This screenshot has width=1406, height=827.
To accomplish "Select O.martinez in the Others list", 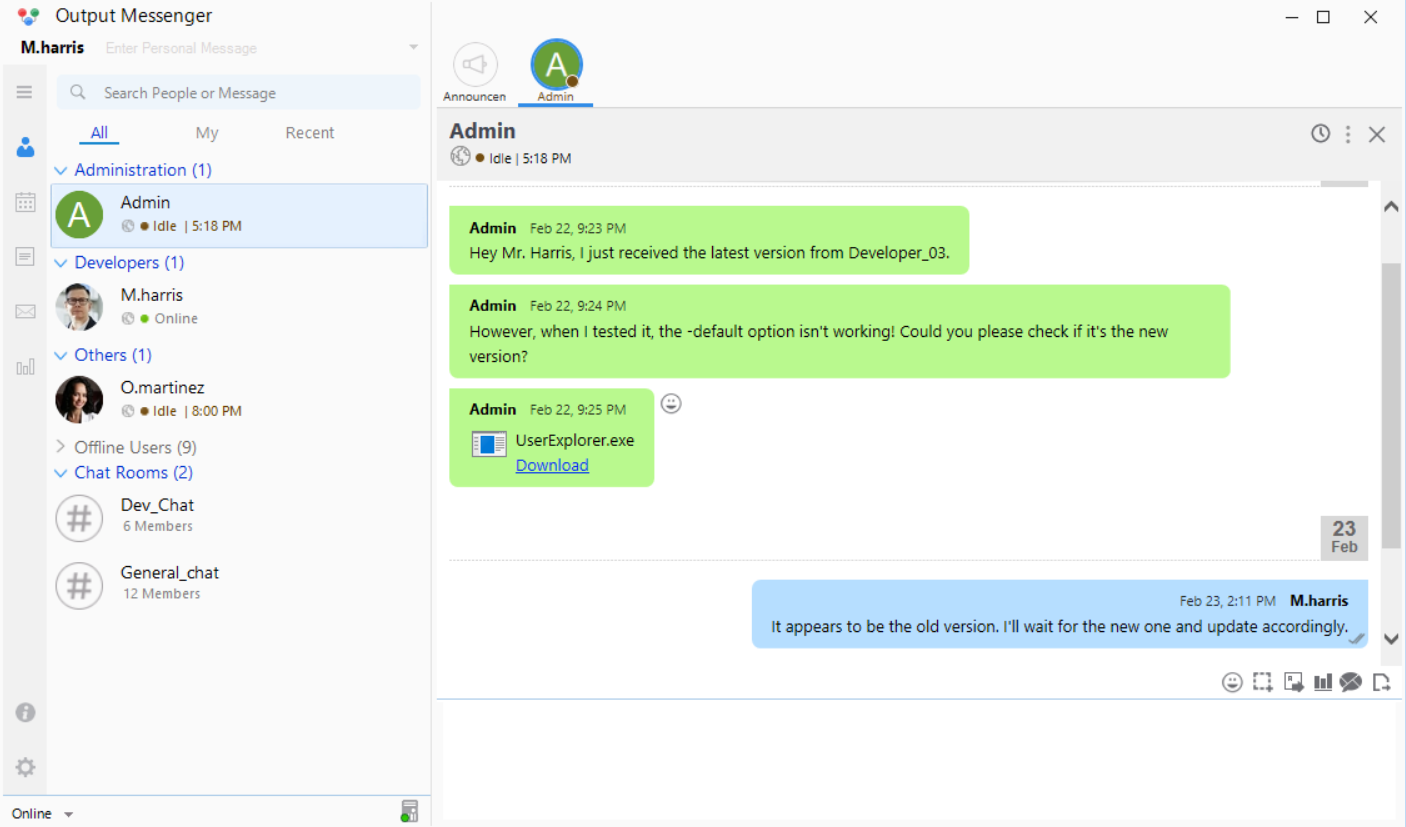I will coord(239,400).
